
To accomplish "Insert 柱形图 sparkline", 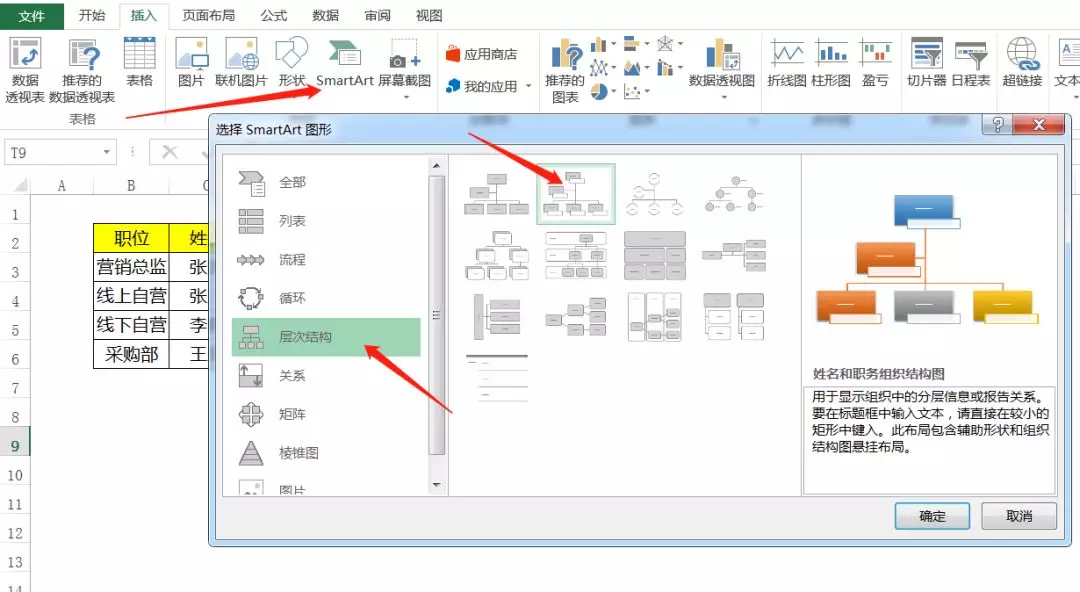I will tap(831, 63).
